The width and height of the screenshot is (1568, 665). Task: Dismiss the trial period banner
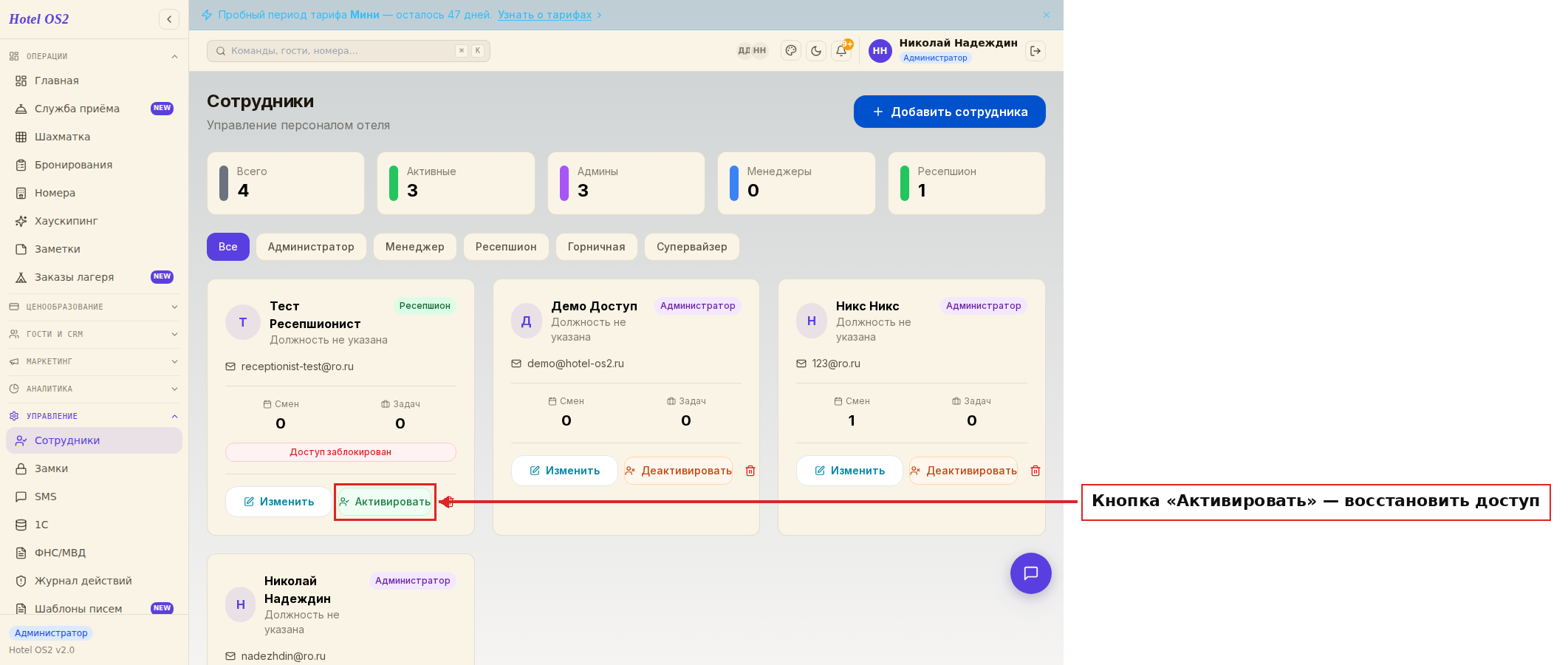pos(1047,15)
